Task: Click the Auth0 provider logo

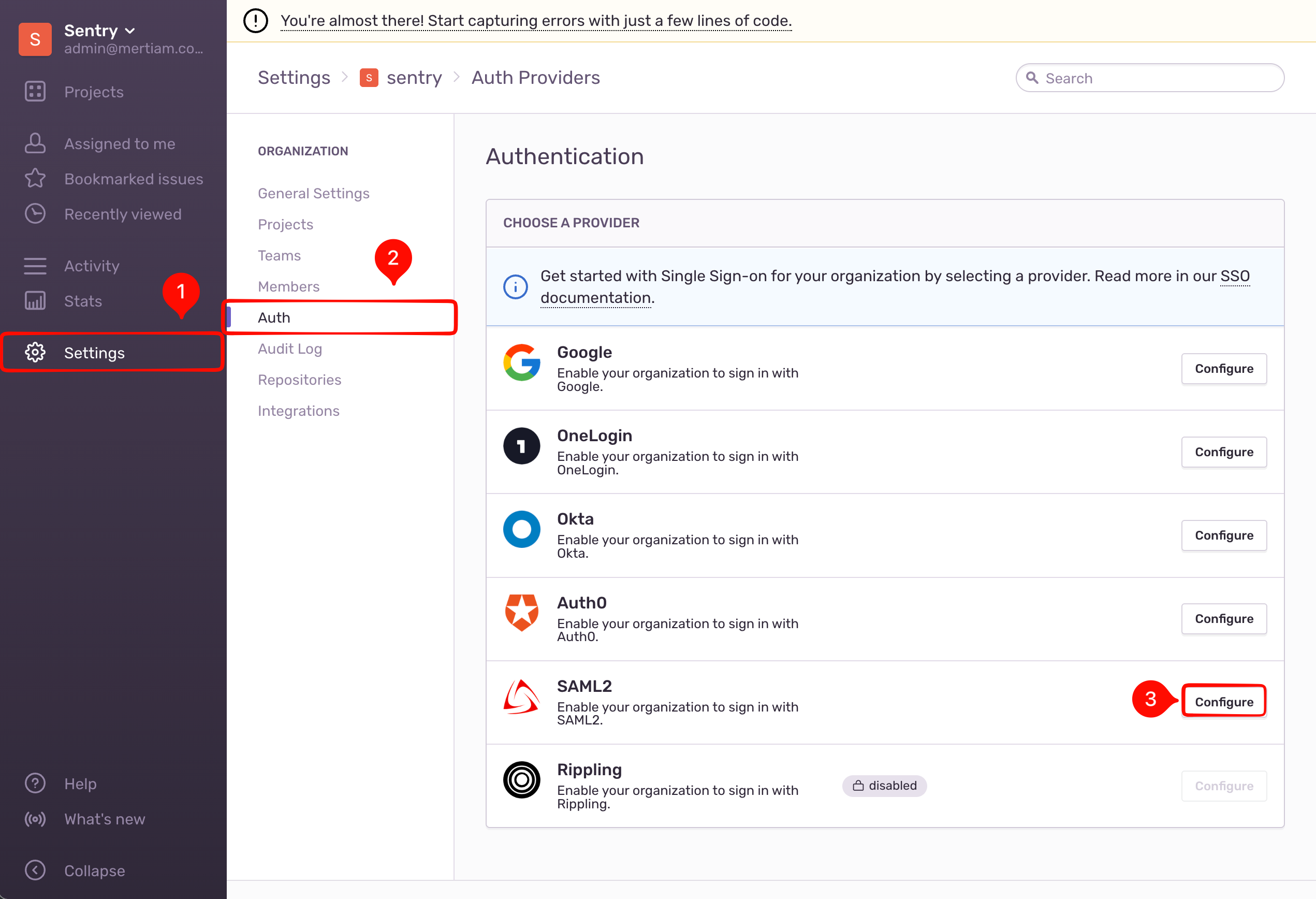Action: click(x=521, y=612)
